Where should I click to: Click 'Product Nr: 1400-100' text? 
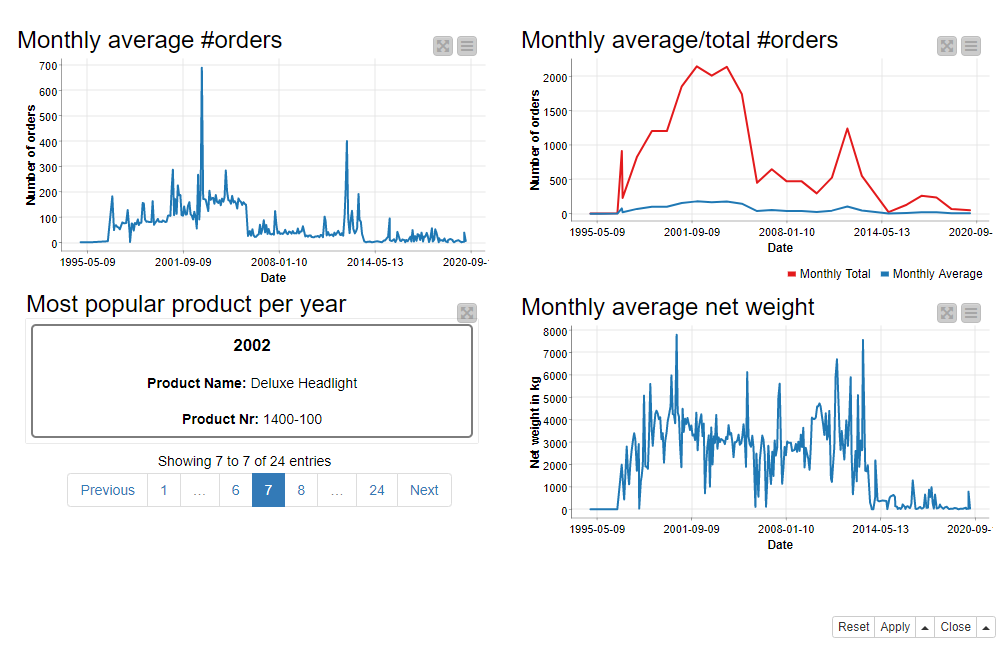[x=252, y=419]
